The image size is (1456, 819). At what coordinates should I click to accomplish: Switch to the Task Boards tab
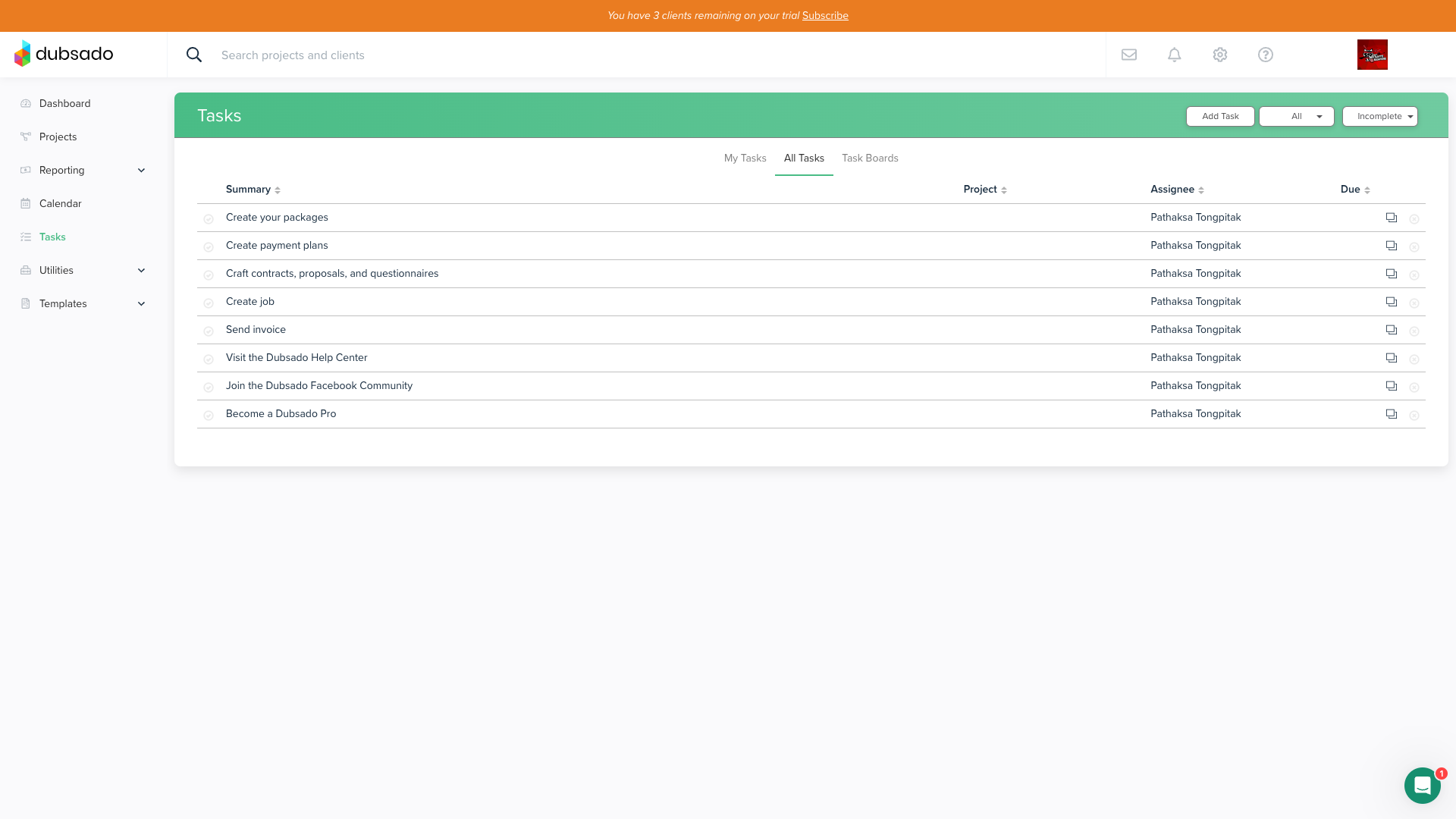[870, 158]
